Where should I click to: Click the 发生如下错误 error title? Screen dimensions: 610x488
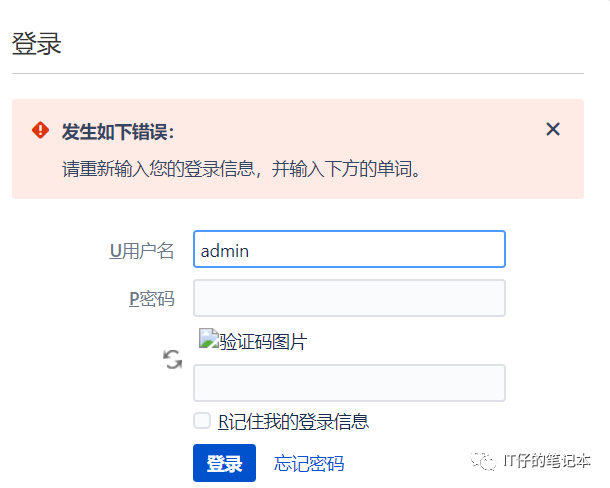[x=118, y=132]
